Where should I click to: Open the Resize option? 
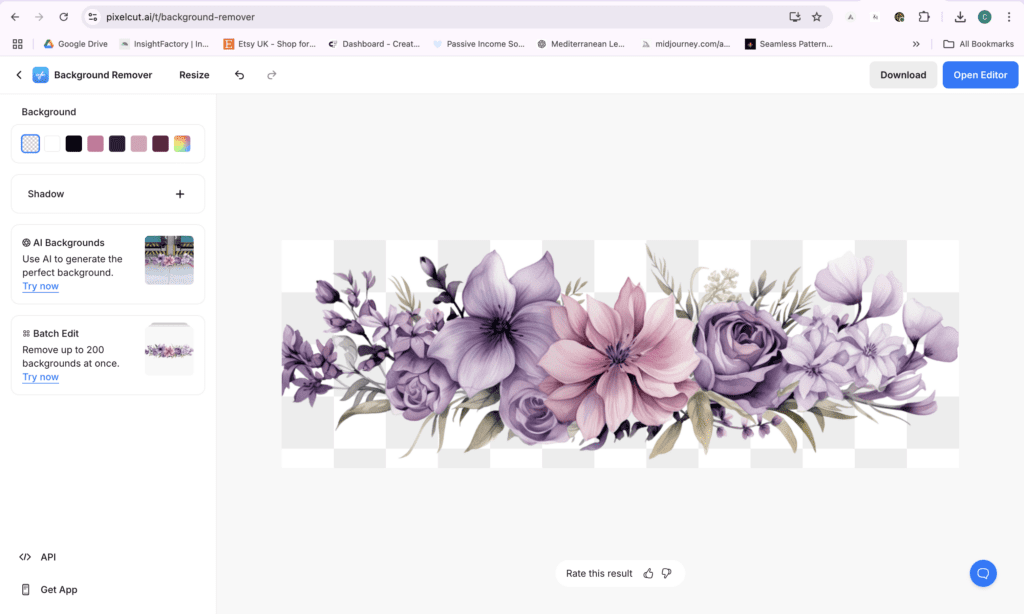[194, 75]
